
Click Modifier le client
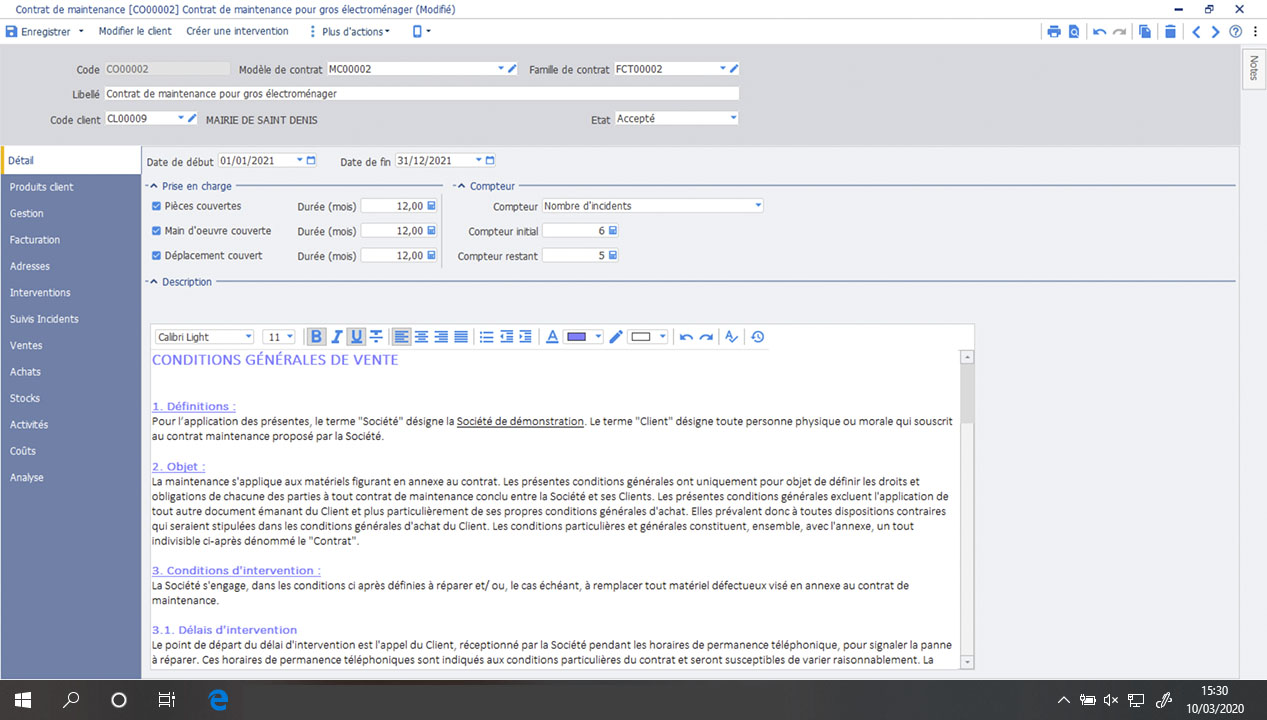pos(135,32)
